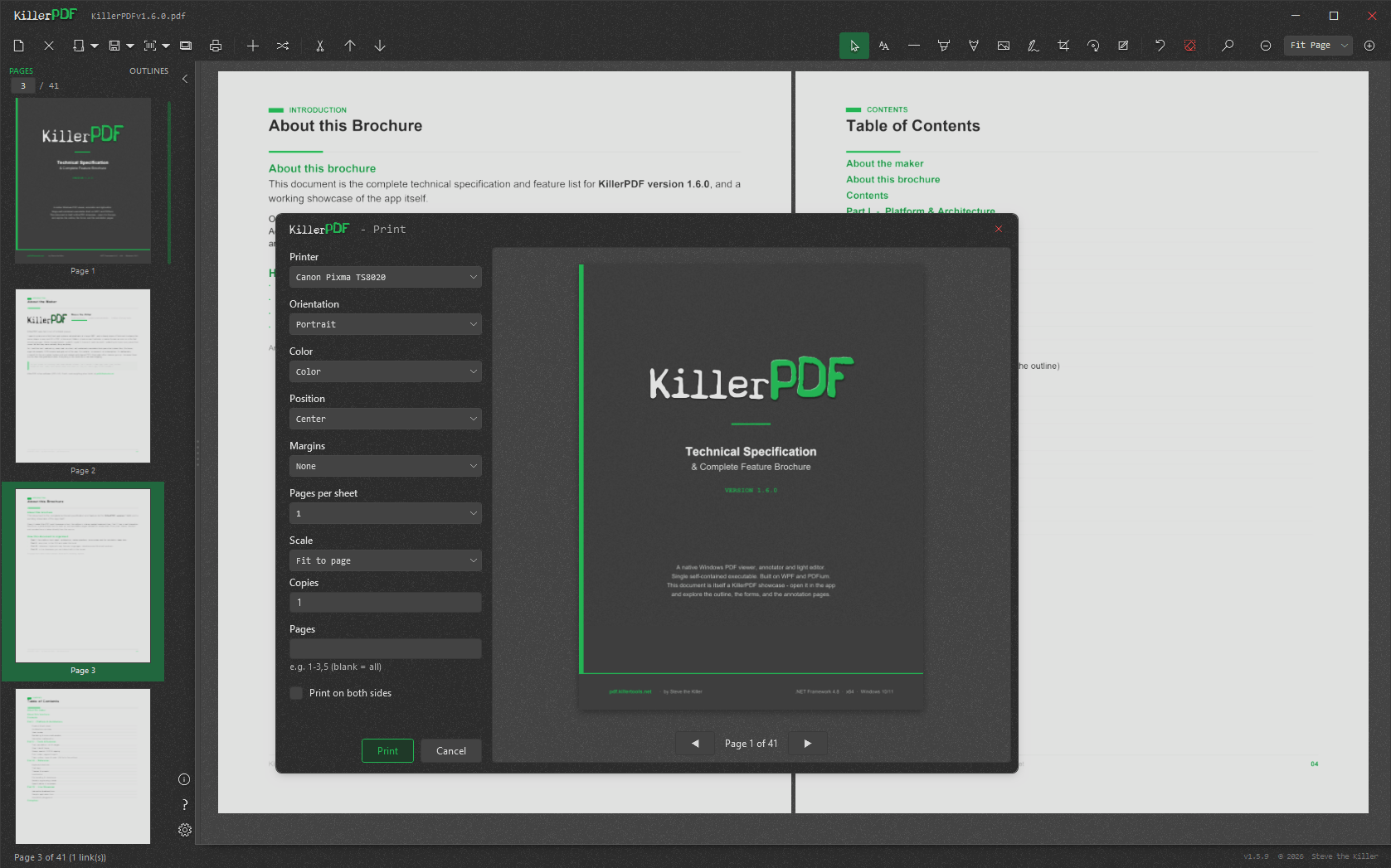Select the line drawing tool
The image size is (1391, 868).
914,46
